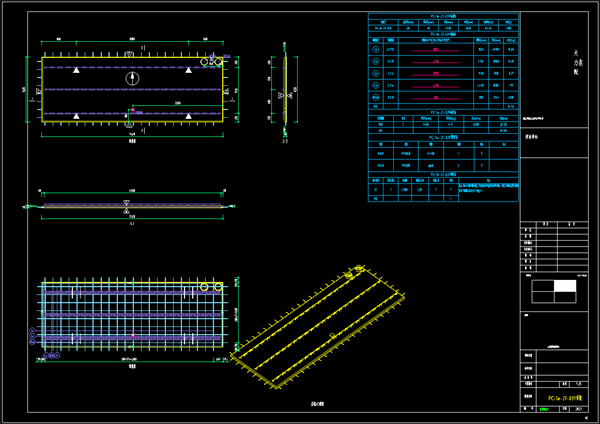Pick the upper-right white triangle in top plan

tap(189, 70)
